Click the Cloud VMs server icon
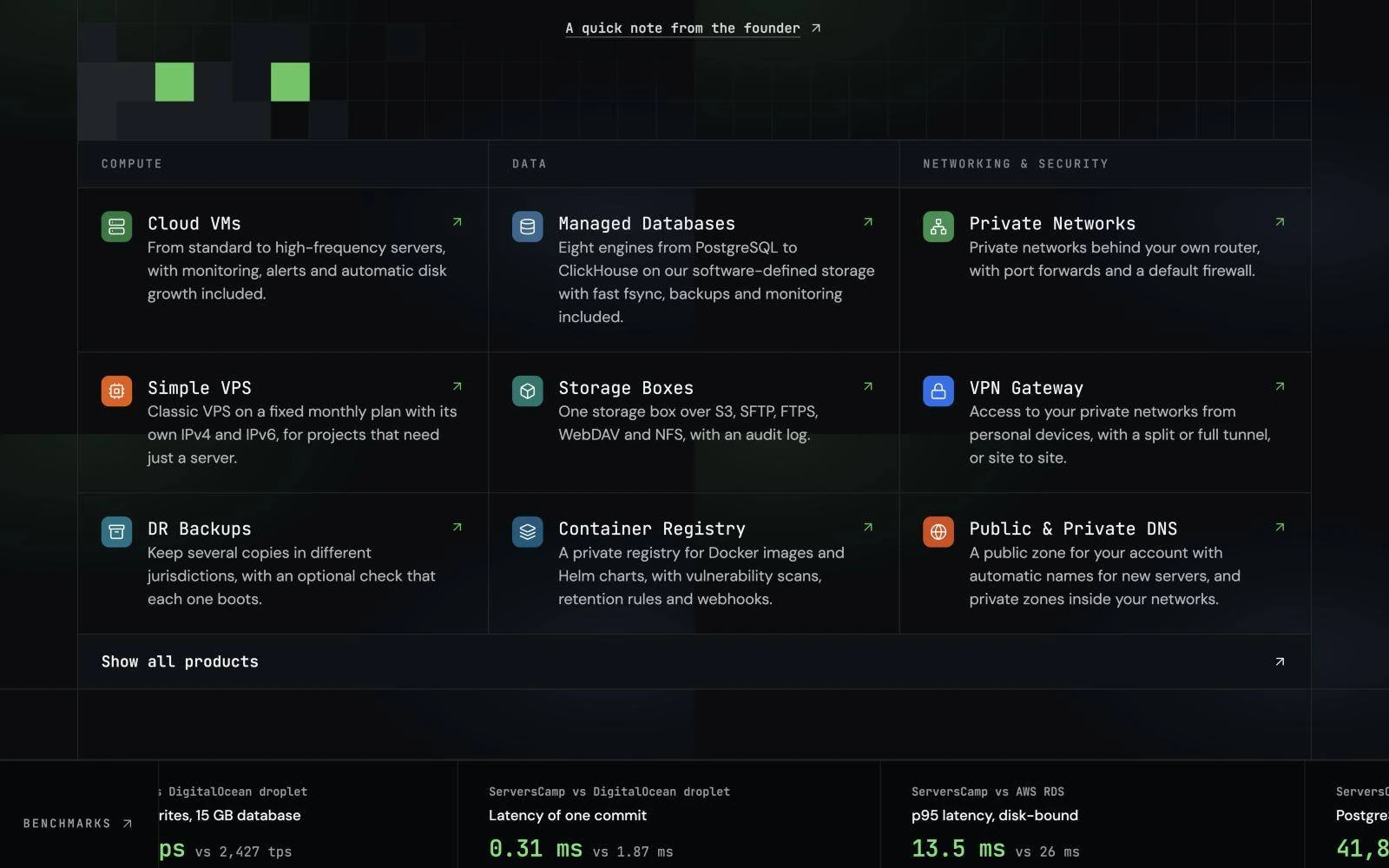 [x=116, y=227]
